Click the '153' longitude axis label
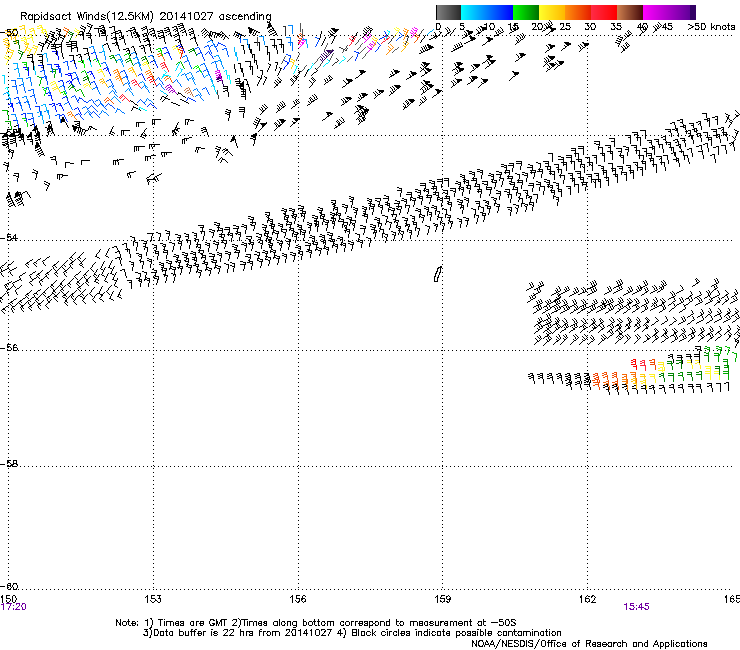Viewport: 740px width, 650px height. point(153,599)
